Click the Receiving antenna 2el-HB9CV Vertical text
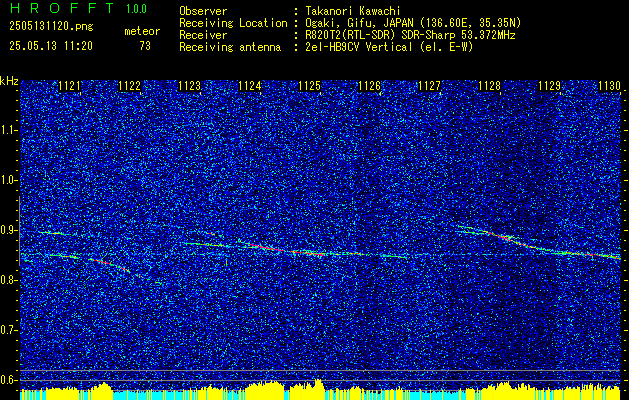Viewport: 629px width, 400px height. click(389, 47)
